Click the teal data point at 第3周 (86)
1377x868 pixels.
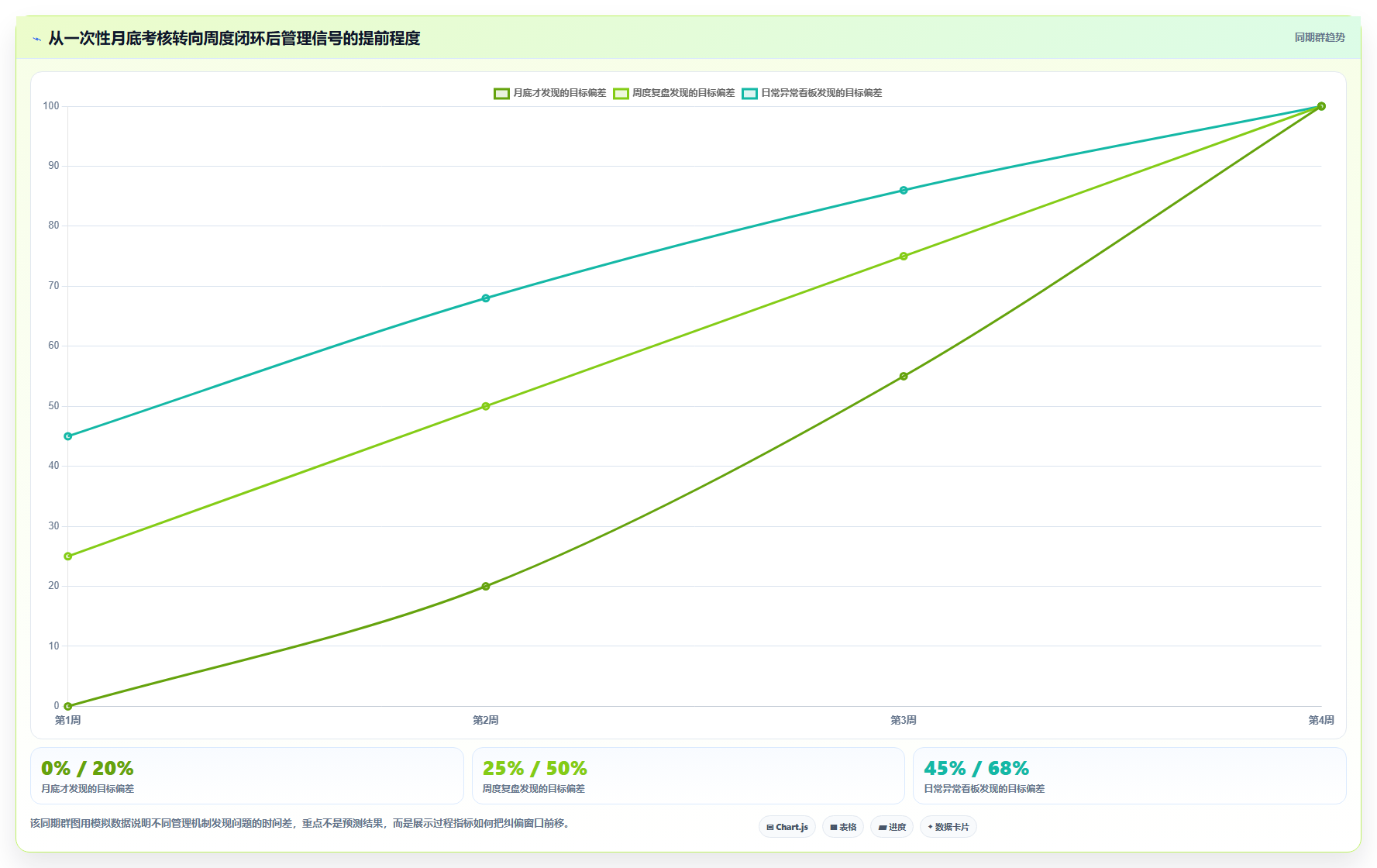[904, 191]
